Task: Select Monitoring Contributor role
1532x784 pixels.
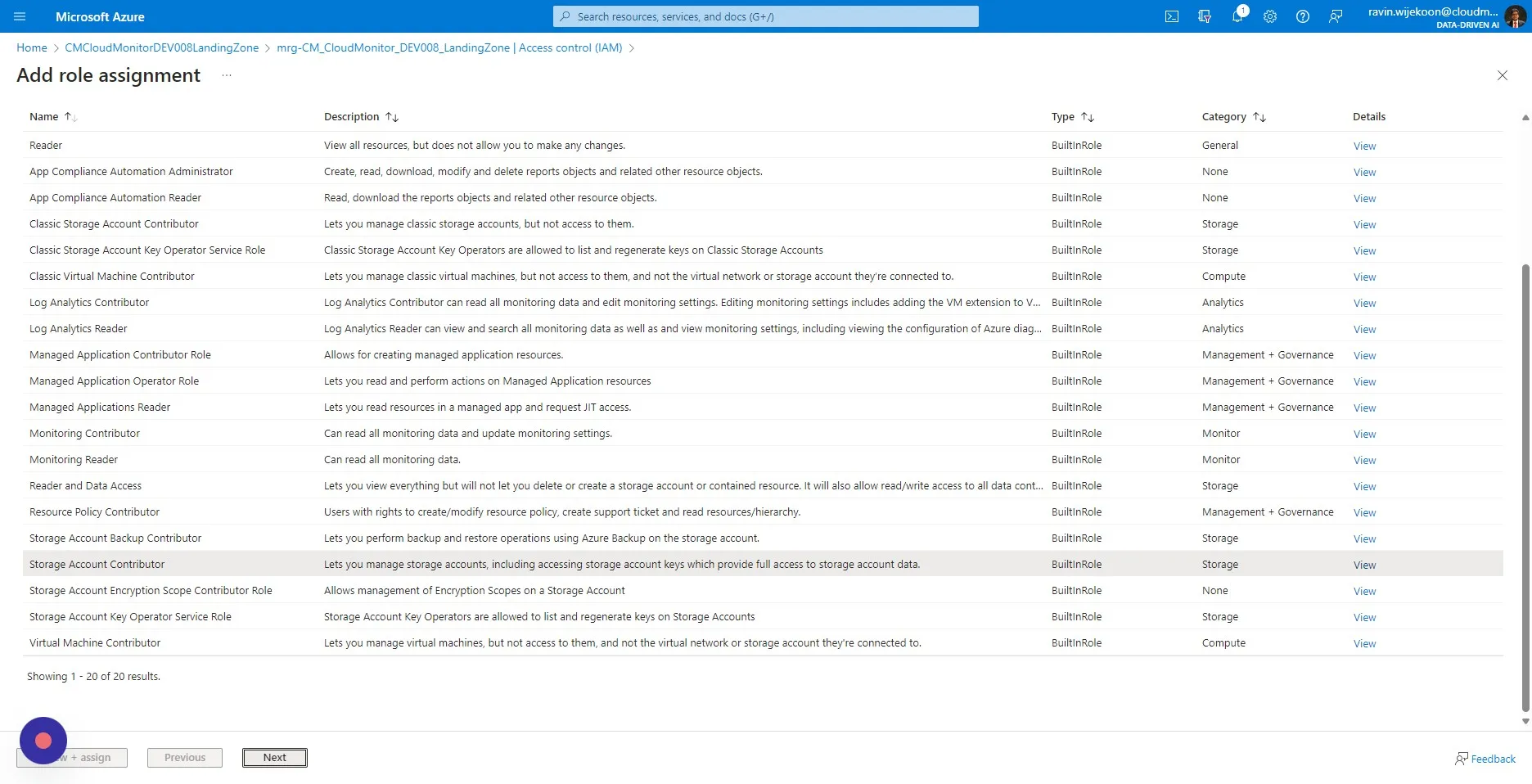Action: pyautogui.click(x=763, y=433)
